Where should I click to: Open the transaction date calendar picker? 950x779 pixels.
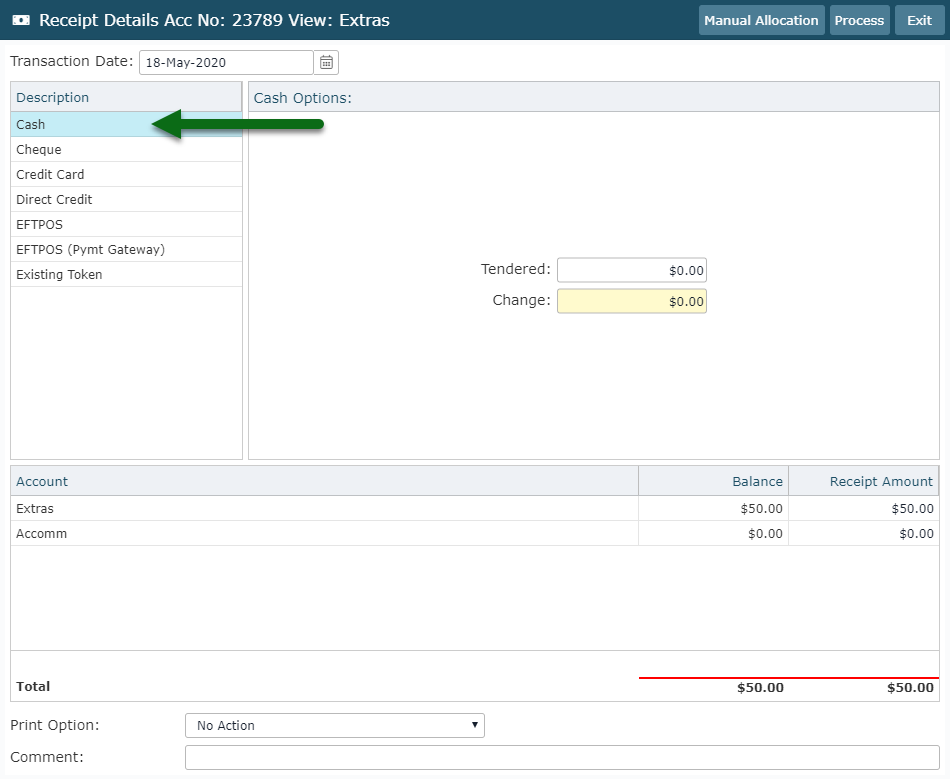click(x=326, y=62)
